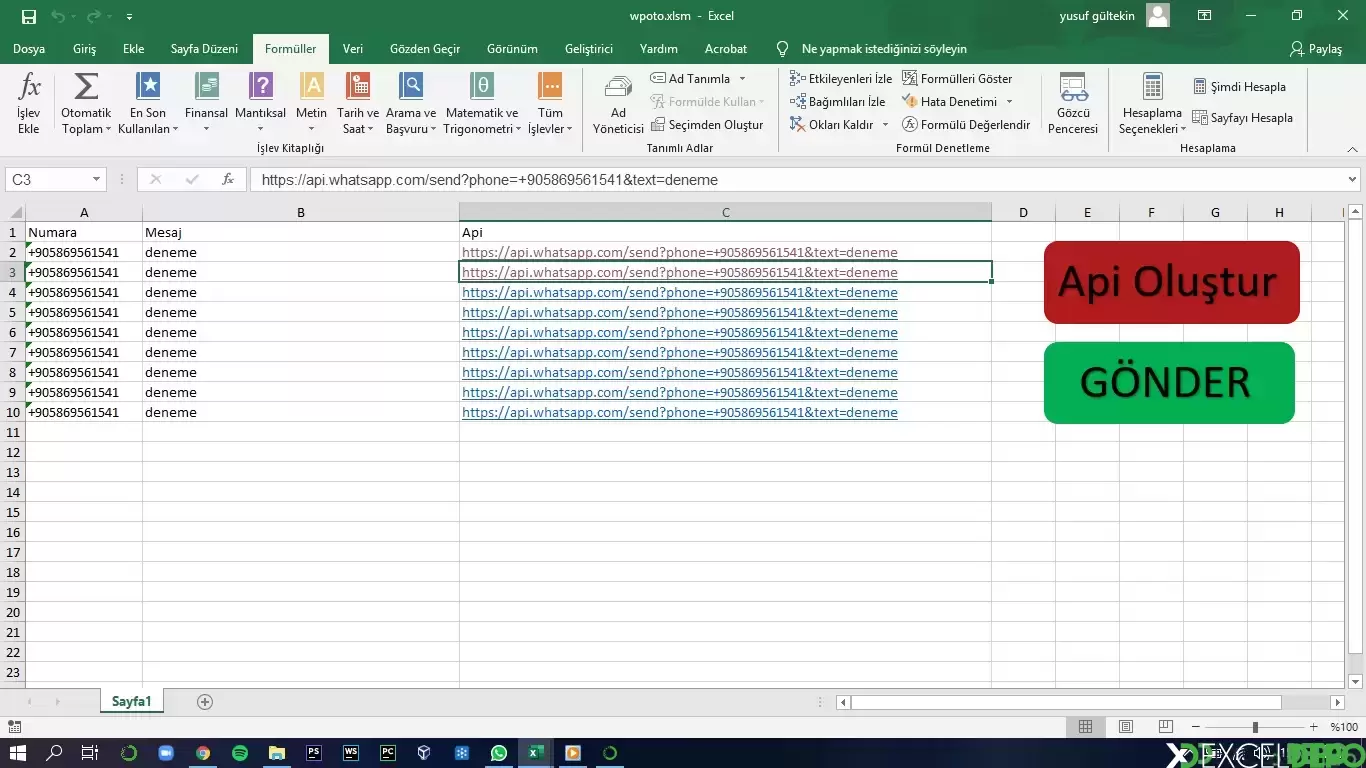This screenshot has height=768, width=1366.
Task: Open the Windows Start menu
Action: point(18,753)
